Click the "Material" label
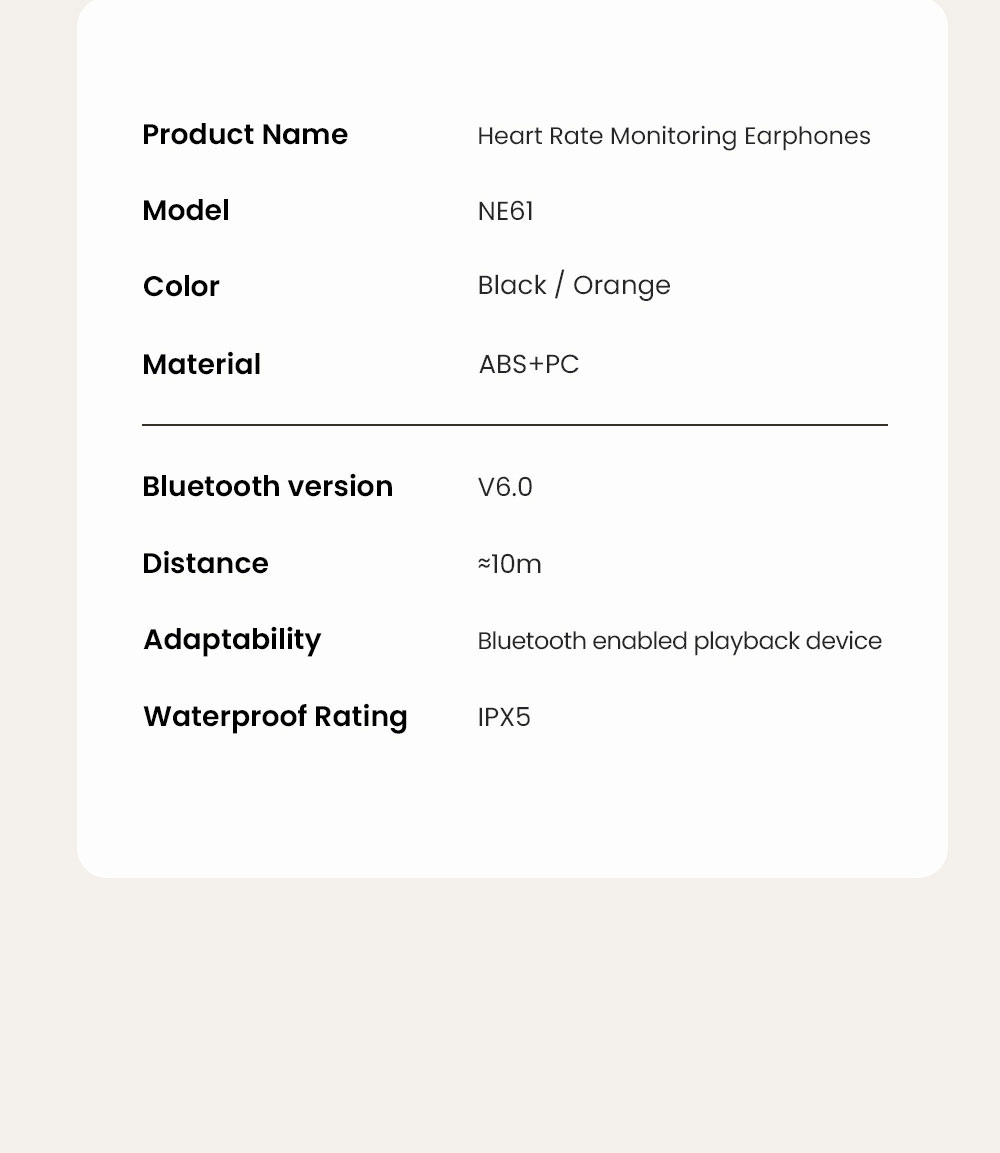The height and width of the screenshot is (1153, 1000). tap(201, 365)
